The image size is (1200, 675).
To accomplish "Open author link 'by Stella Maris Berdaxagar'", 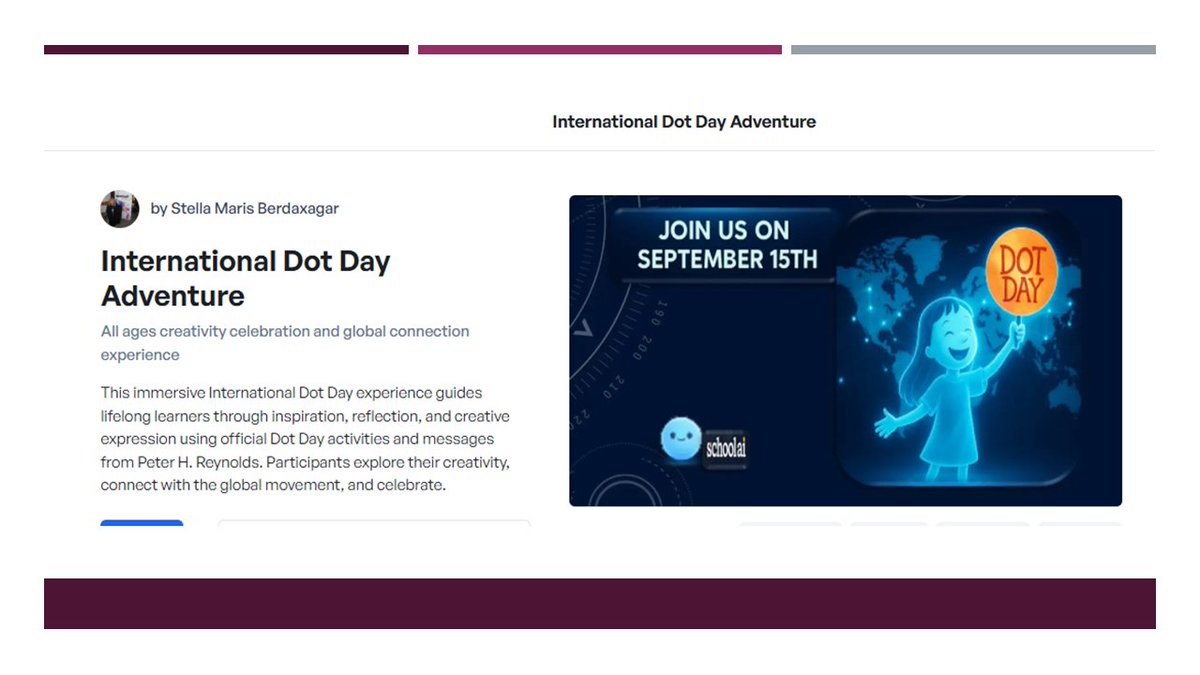I will (x=245, y=209).
